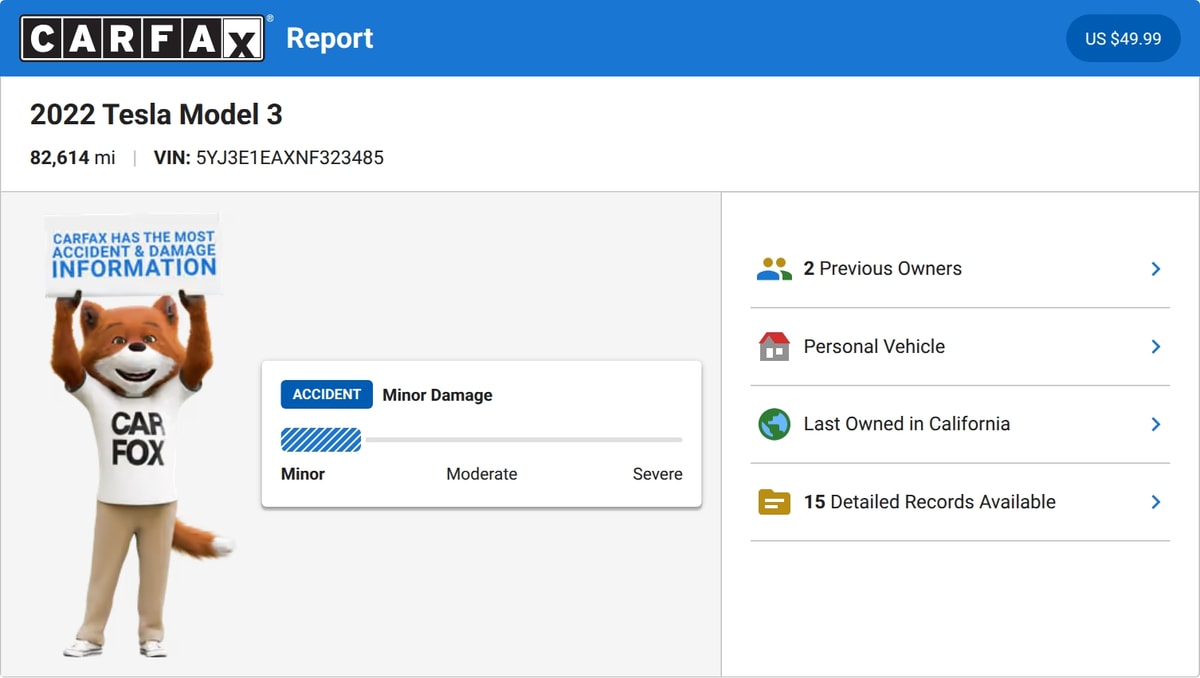This screenshot has width=1200, height=678.
Task: Click the Report header text
Action: 330,39
